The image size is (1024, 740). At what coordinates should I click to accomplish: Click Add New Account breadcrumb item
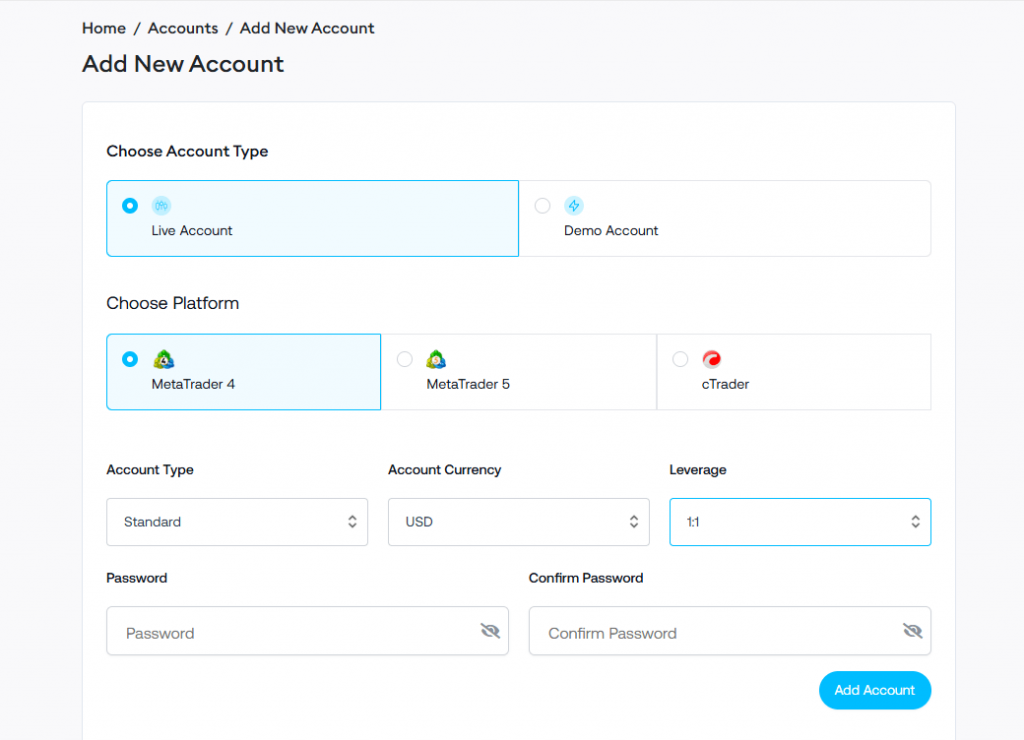[307, 28]
